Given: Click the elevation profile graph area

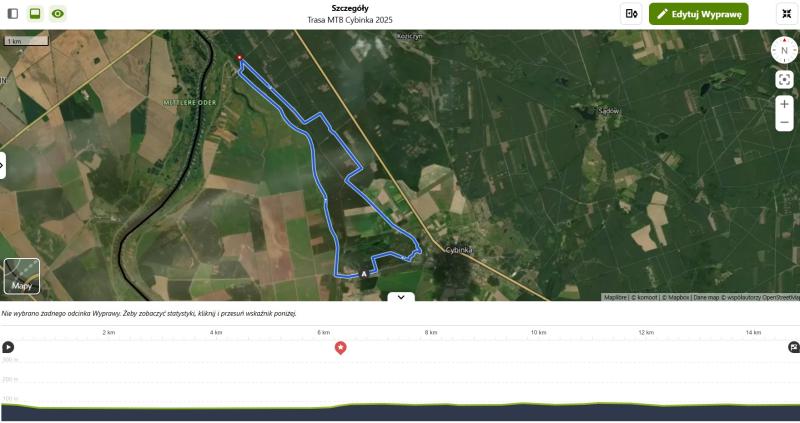Looking at the screenshot, I should pos(400,389).
